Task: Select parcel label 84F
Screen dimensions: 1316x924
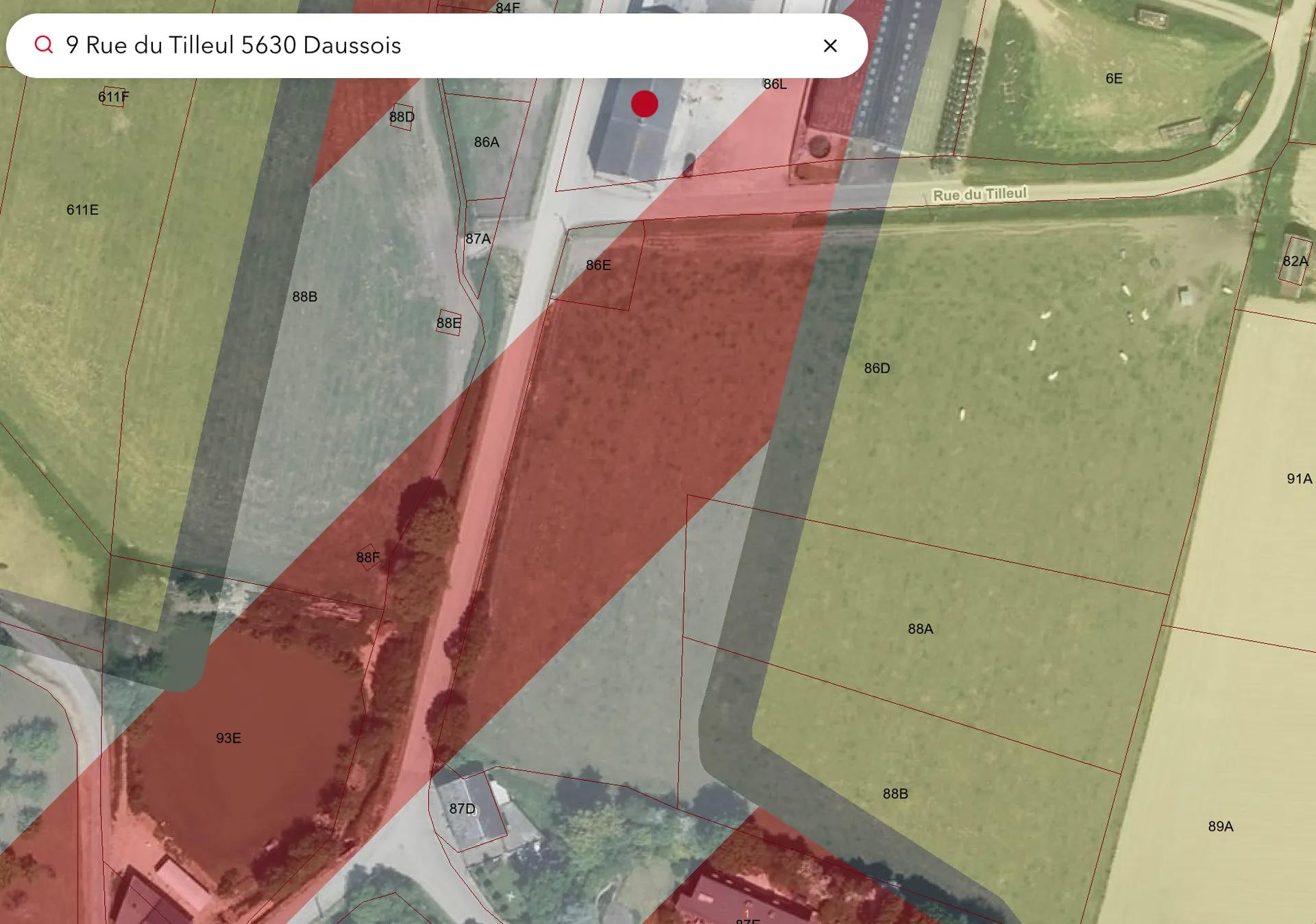Action: [x=507, y=8]
